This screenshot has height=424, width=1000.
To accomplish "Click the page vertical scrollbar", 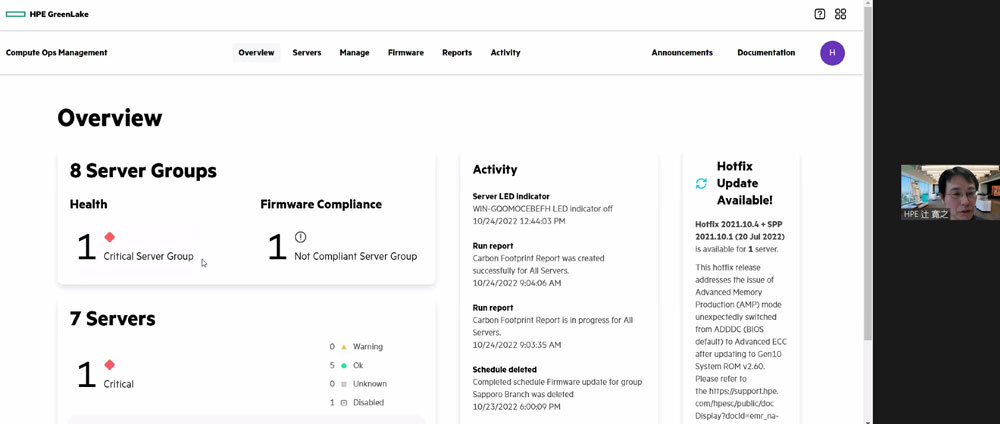I will tap(868, 172).
